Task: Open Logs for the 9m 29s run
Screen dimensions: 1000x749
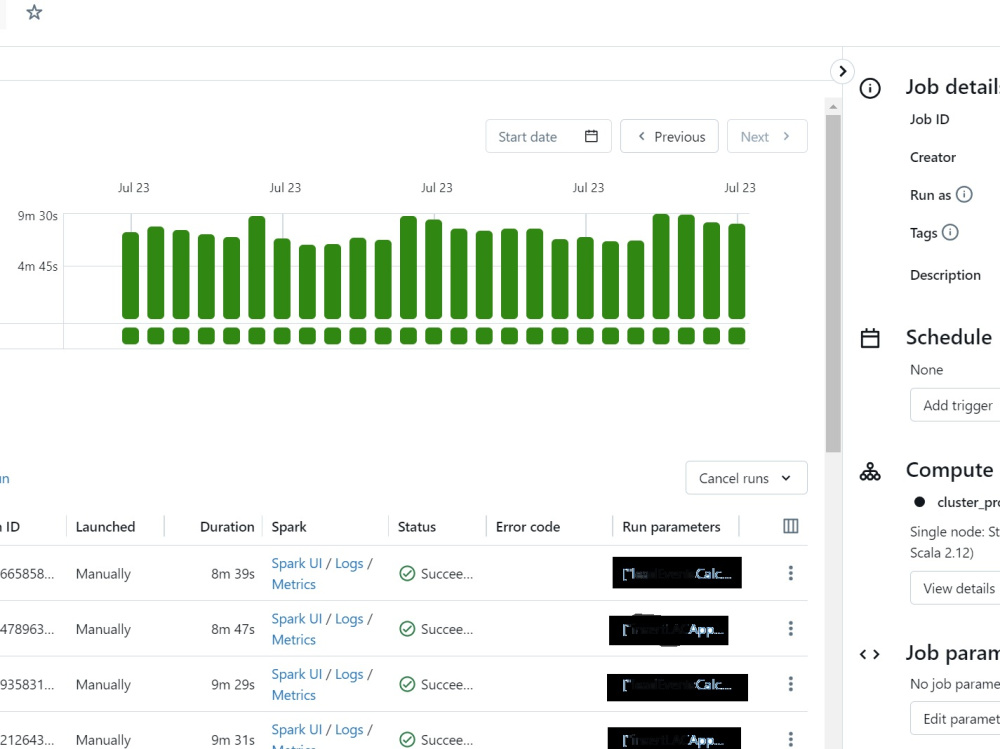Action: coord(349,674)
